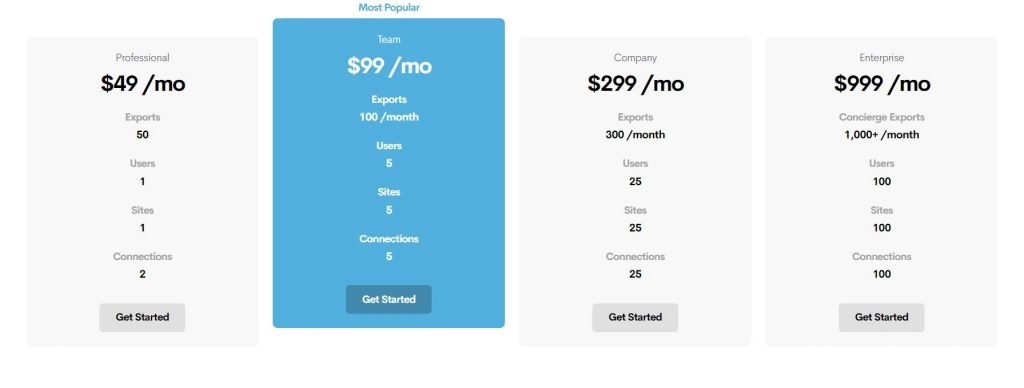Click the 100 /month exports value
The height and width of the screenshot is (388, 1024).
[389, 117]
